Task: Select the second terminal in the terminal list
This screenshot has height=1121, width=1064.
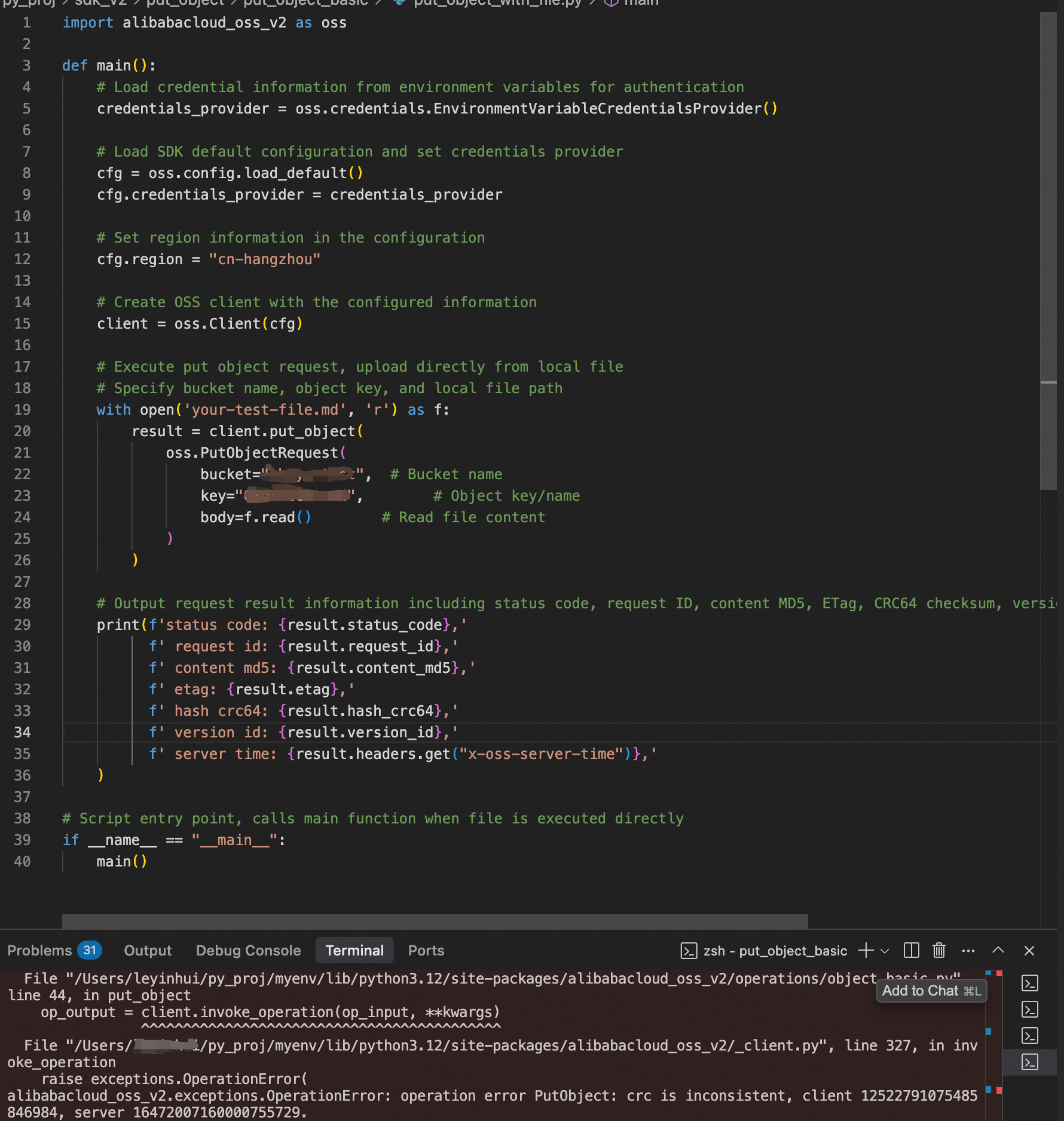Action: (1029, 1009)
